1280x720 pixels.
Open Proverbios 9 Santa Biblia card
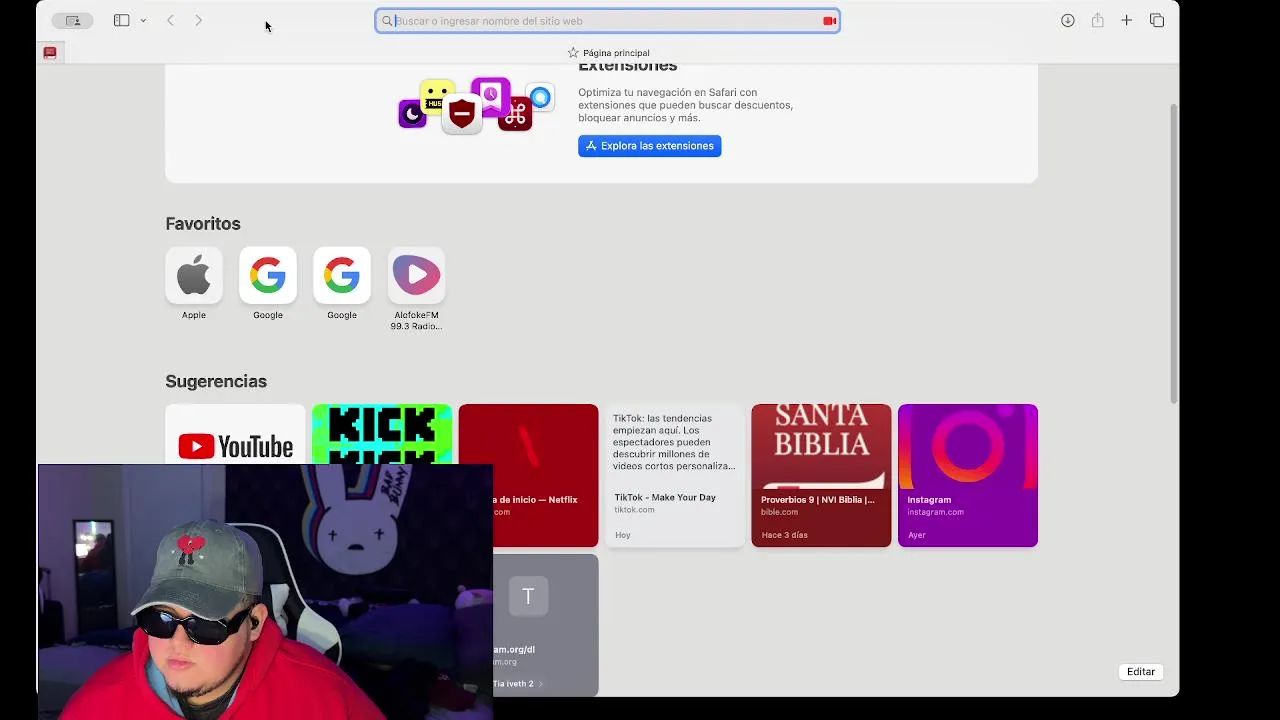point(821,475)
